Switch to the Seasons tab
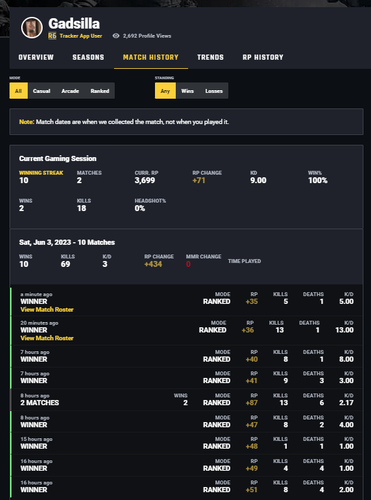 88,57
